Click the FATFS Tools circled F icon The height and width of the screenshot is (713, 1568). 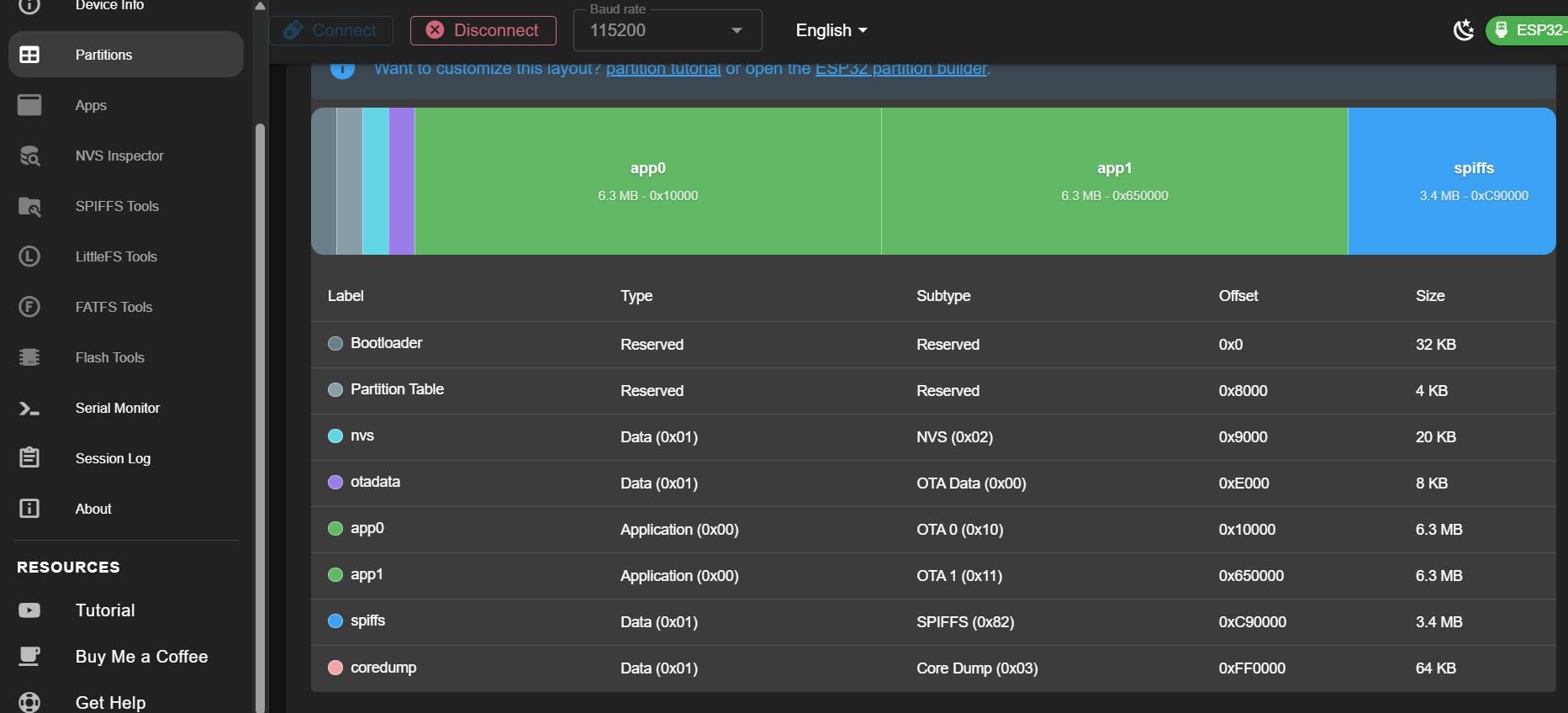click(x=29, y=307)
